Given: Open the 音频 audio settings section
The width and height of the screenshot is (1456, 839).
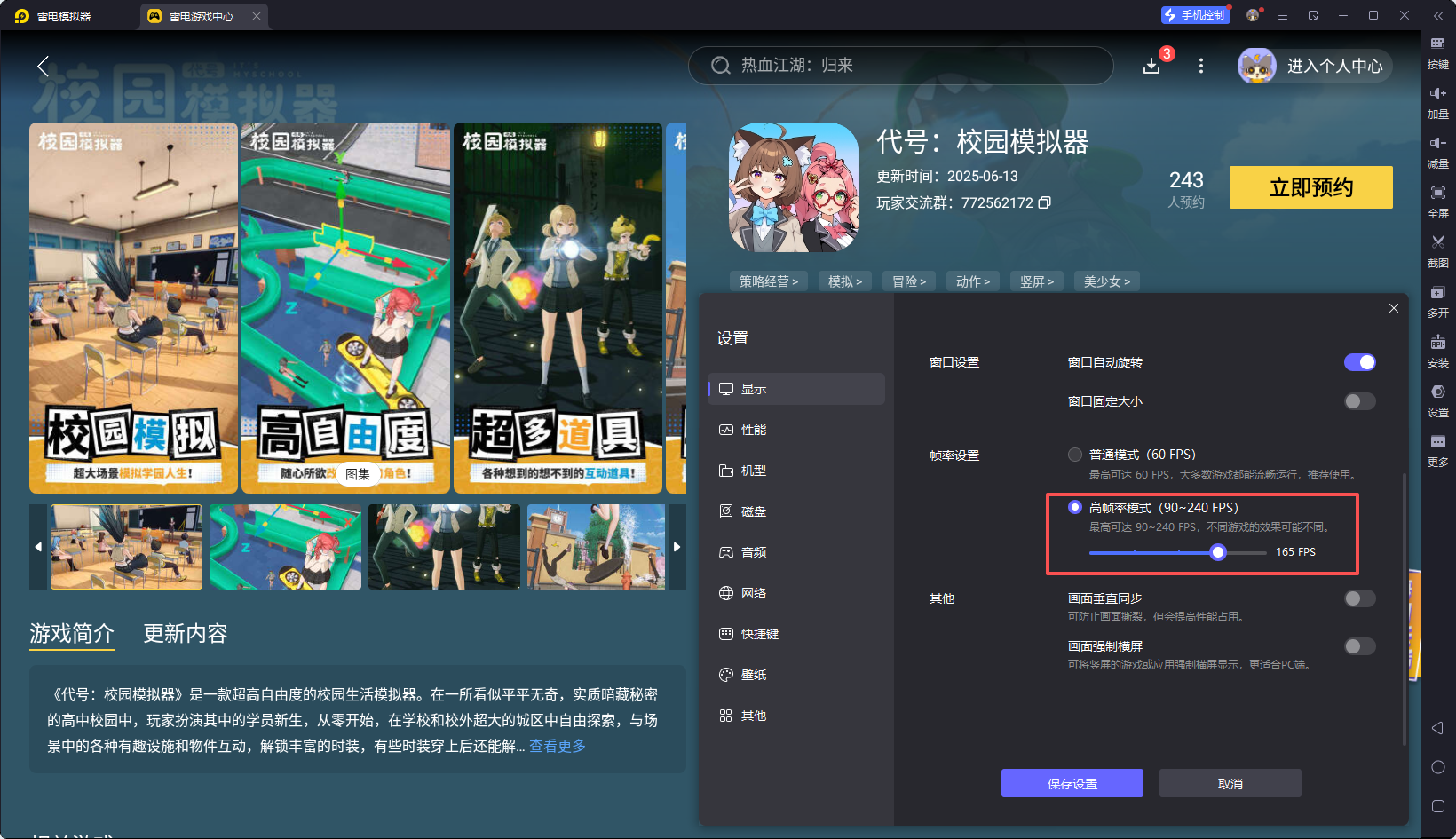Looking at the screenshot, I should point(796,552).
